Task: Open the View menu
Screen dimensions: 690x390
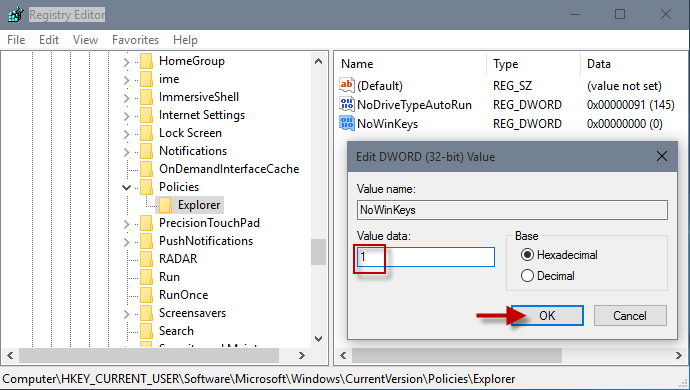Action: (85, 40)
